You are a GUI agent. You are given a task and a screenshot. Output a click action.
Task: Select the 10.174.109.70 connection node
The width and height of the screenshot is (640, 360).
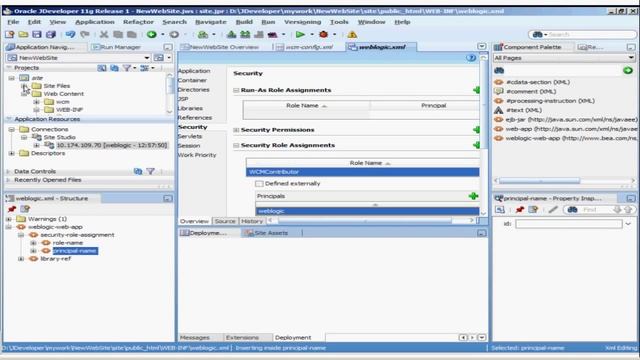pyautogui.click(x=111, y=145)
